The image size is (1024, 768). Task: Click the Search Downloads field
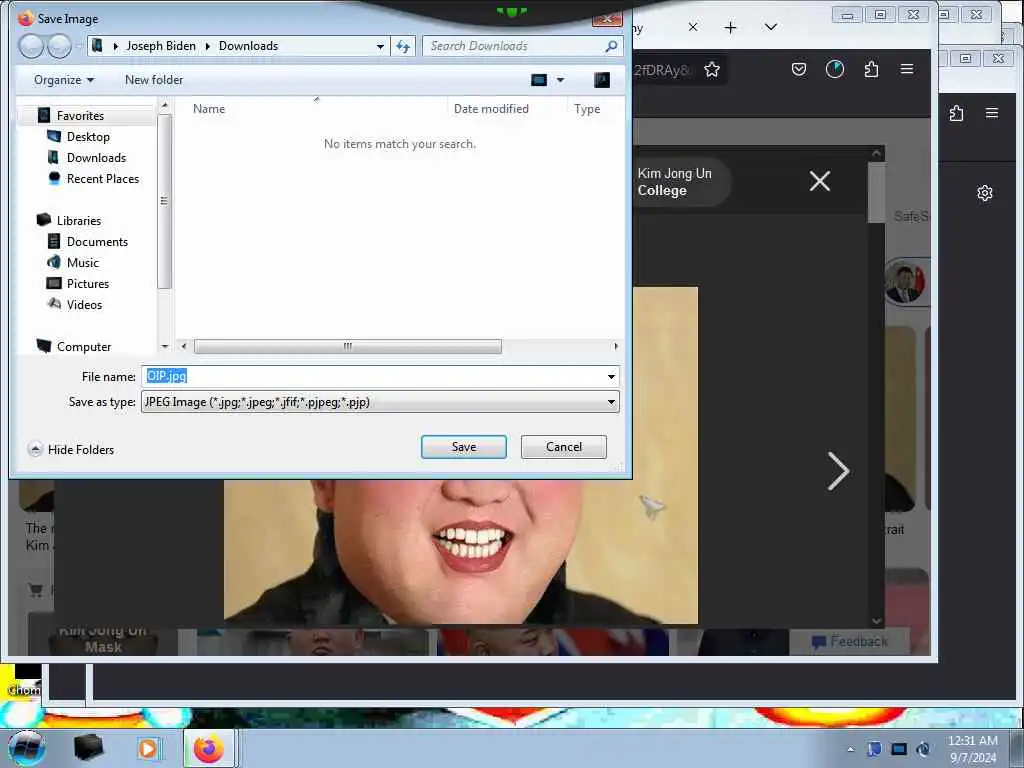[515, 46]
